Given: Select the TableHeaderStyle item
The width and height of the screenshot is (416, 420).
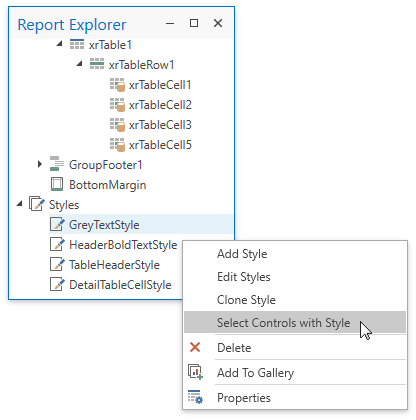Looking at the screenshot, I should tap(114, 265).
